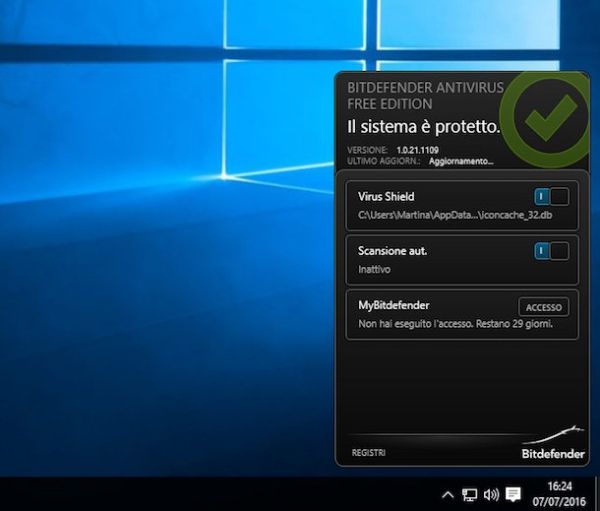This screenshot has width=600, height=511.
Task: Open the REGISTRI log link
Action: (368, 453)
